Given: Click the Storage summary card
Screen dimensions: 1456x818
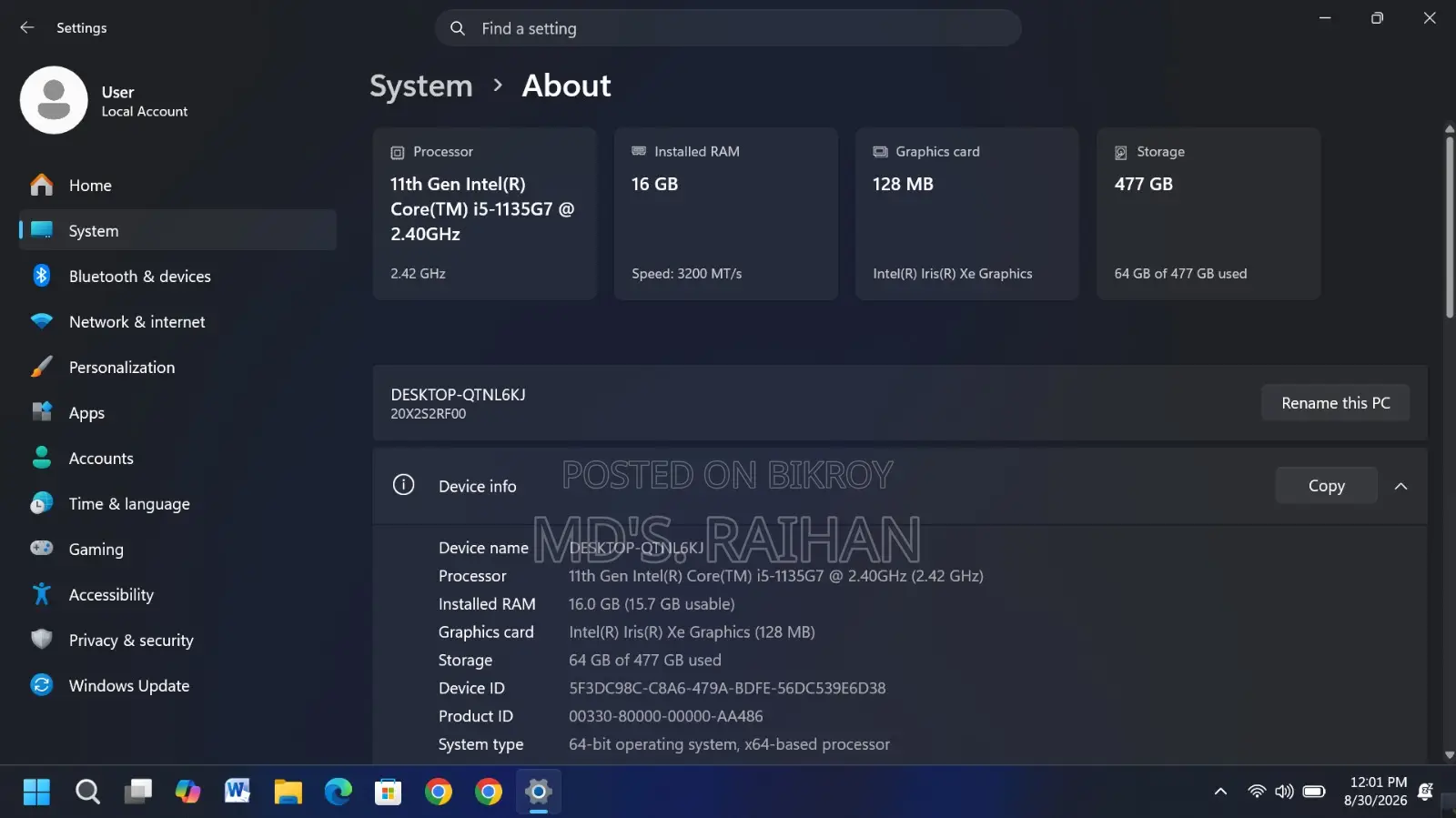Looking at the screenshot, I should click(1208, 214).
